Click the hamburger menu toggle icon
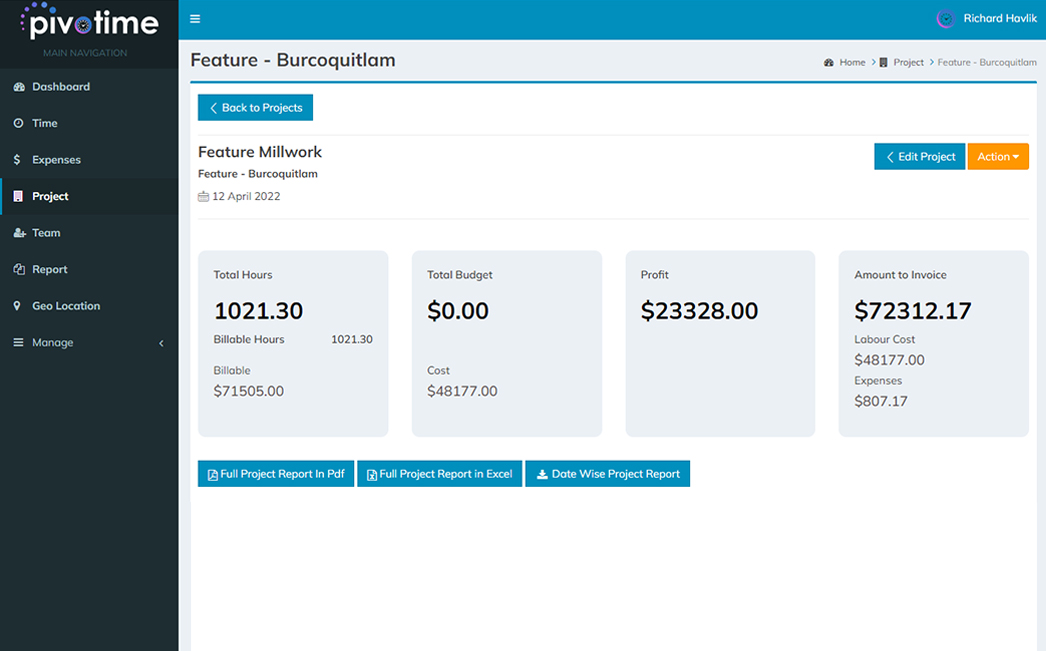This screenshot has width=1046, height=651. [195, 19]
